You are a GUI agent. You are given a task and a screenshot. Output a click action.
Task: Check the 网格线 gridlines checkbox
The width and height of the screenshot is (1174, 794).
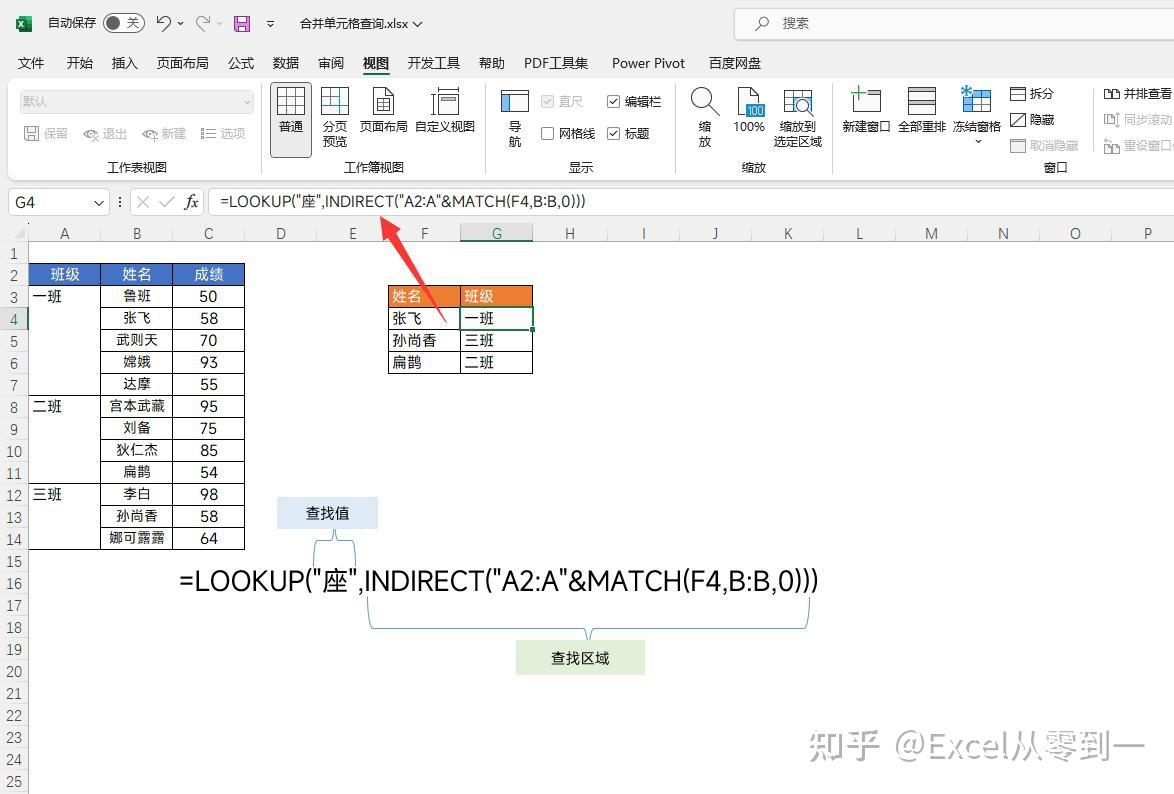tap(547, 133)
